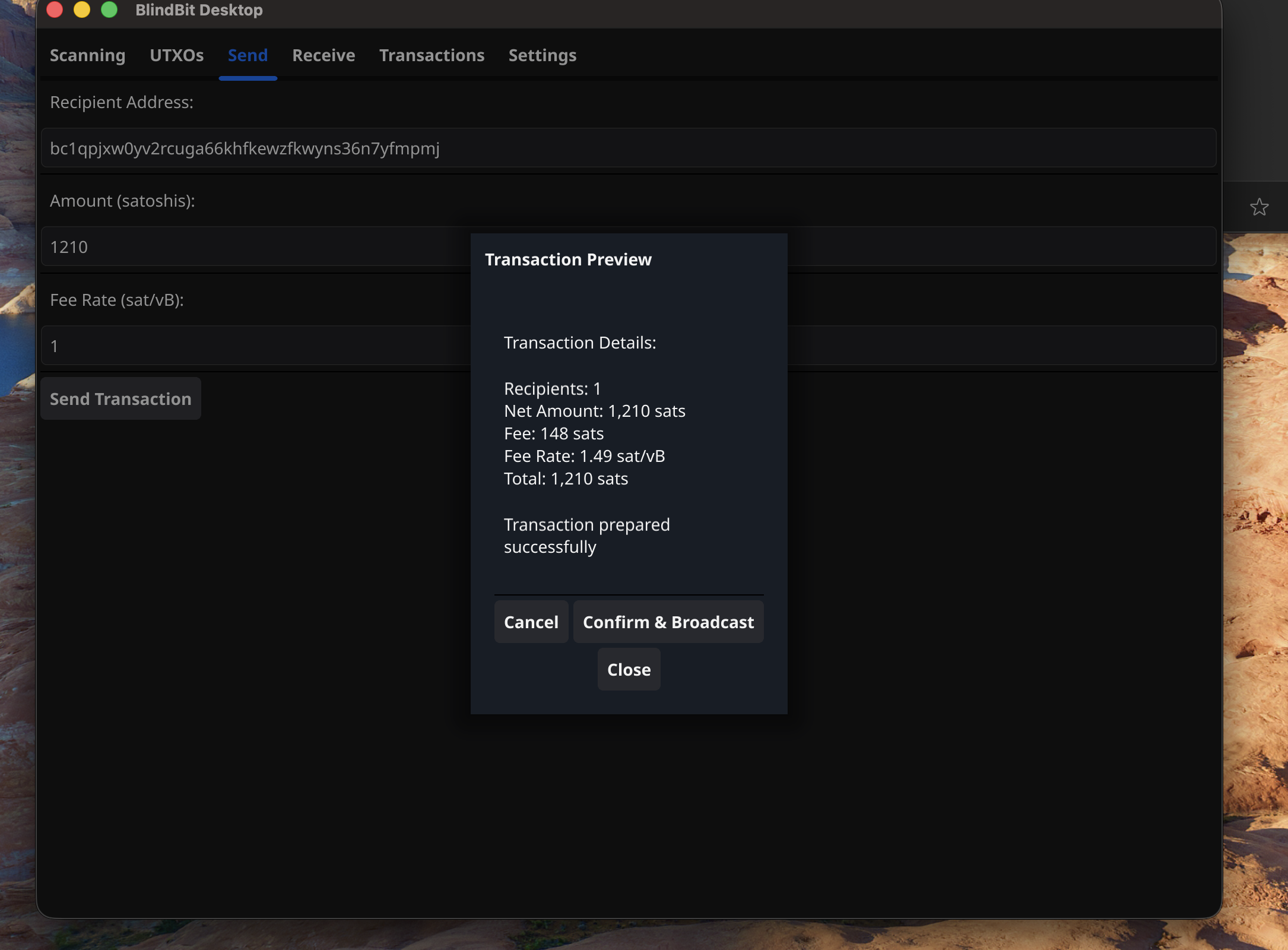Switch to the Receive tab
This screenshot has width=1288, height=950.
click(323, 55)
